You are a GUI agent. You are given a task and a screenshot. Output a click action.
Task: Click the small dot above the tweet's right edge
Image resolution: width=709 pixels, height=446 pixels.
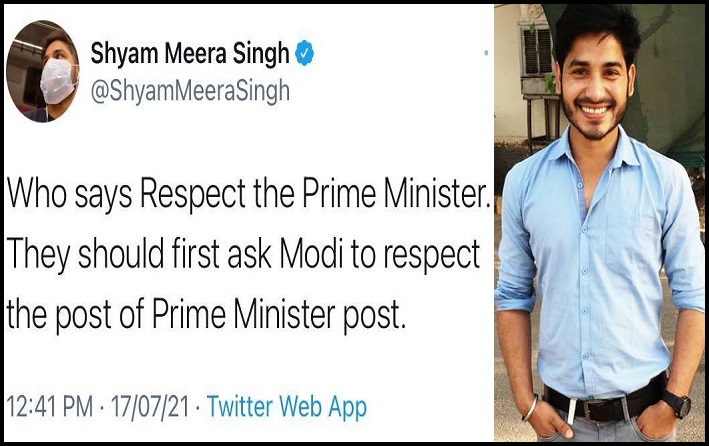click(484, 50)
